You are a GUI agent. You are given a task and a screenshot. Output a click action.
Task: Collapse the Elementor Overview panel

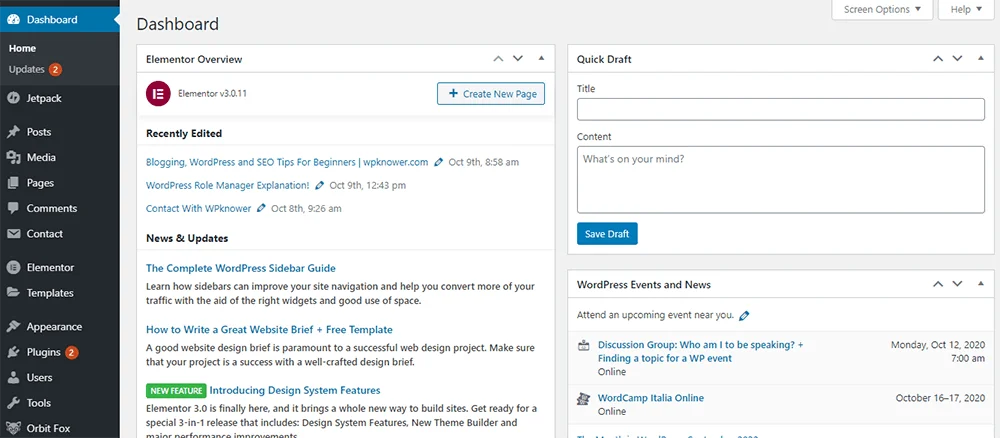(x=541, y=59)
